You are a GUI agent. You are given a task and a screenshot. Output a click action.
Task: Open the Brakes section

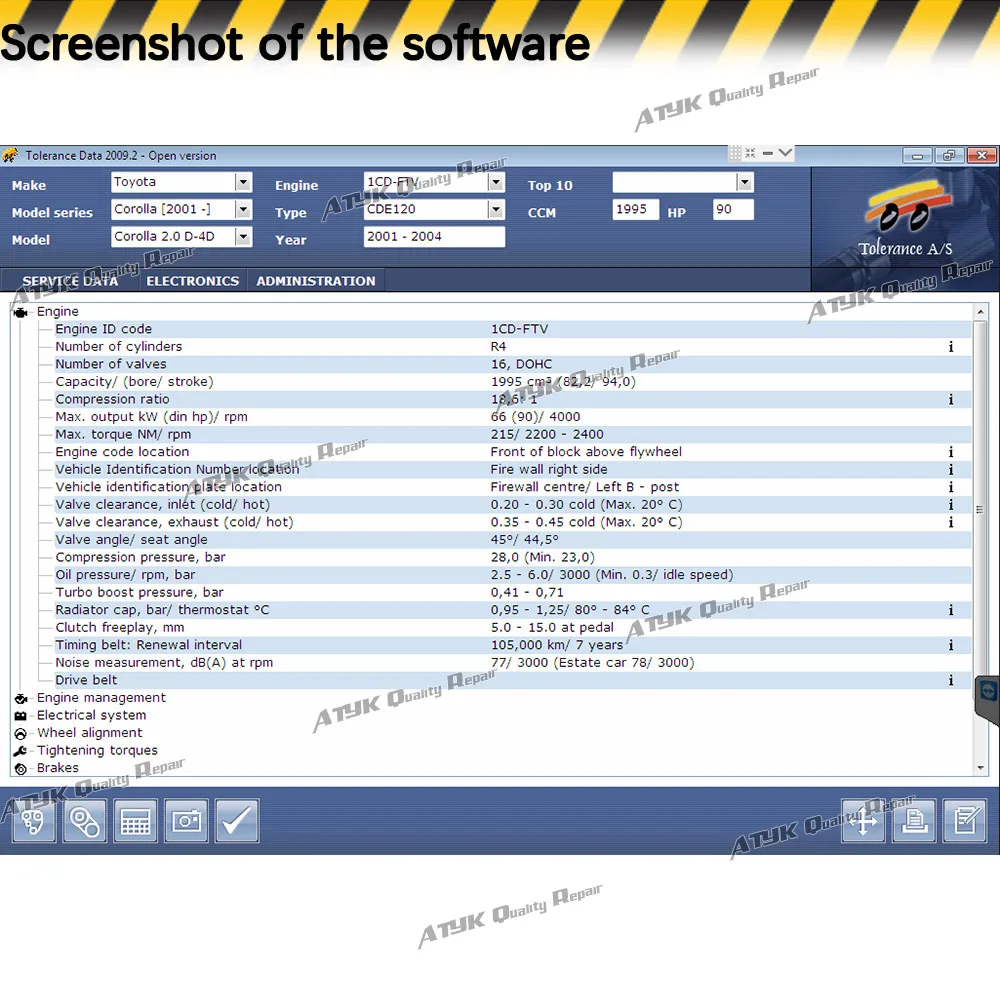(x=57, y=768)
